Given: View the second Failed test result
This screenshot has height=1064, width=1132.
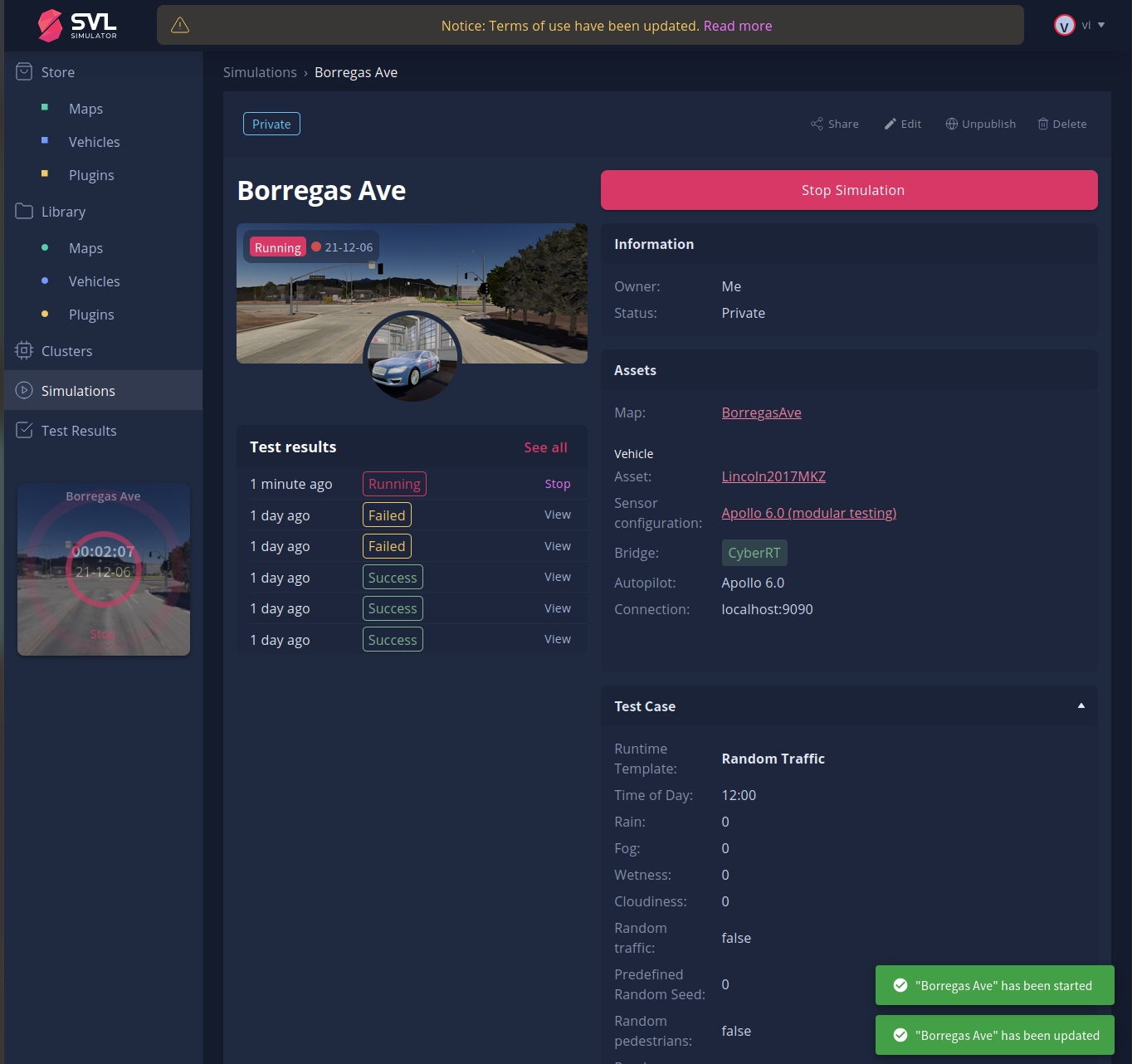Looking at the screenshot, I should point(558,546).
